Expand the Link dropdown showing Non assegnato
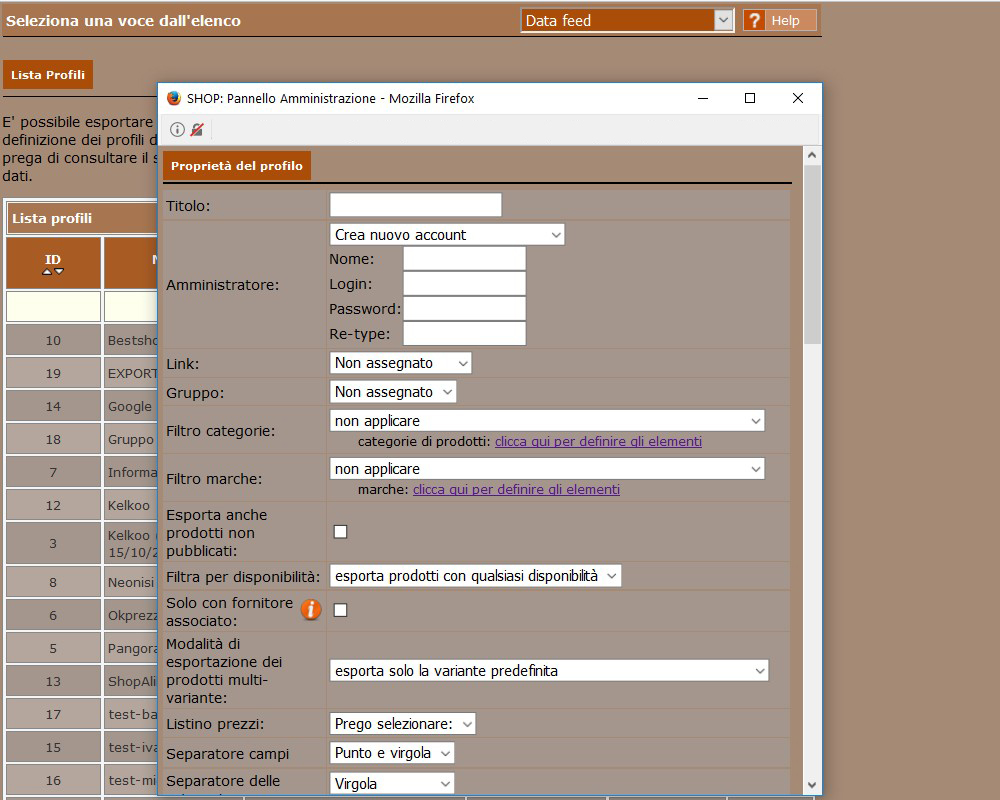The height and width of the screenshot is (800, 1000). 401,363
